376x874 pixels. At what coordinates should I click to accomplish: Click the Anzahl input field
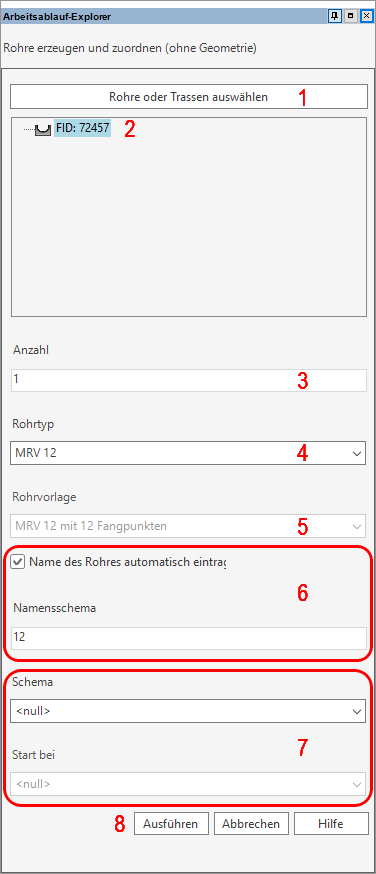189,380
